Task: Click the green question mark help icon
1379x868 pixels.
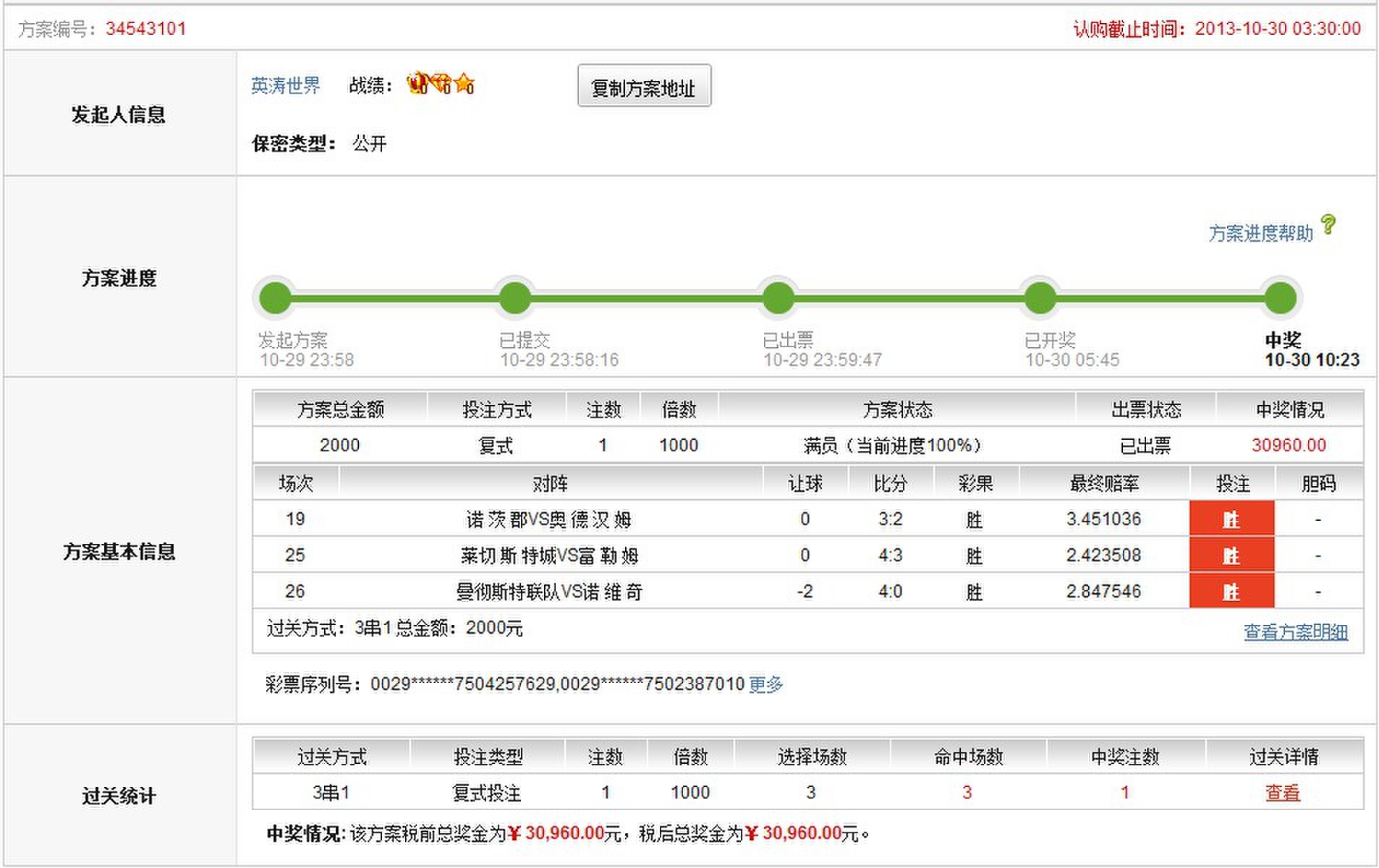Action: click(1328, 225)
